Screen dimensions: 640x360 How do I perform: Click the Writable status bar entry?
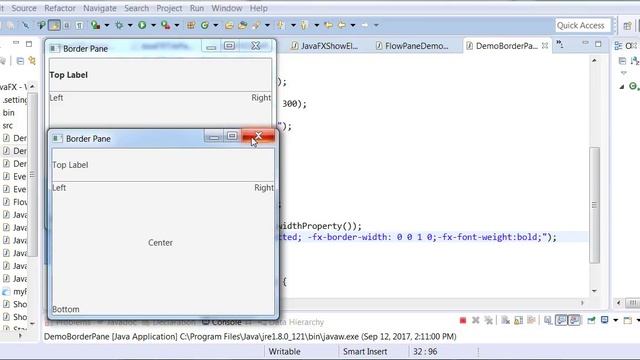click(284, 351)
